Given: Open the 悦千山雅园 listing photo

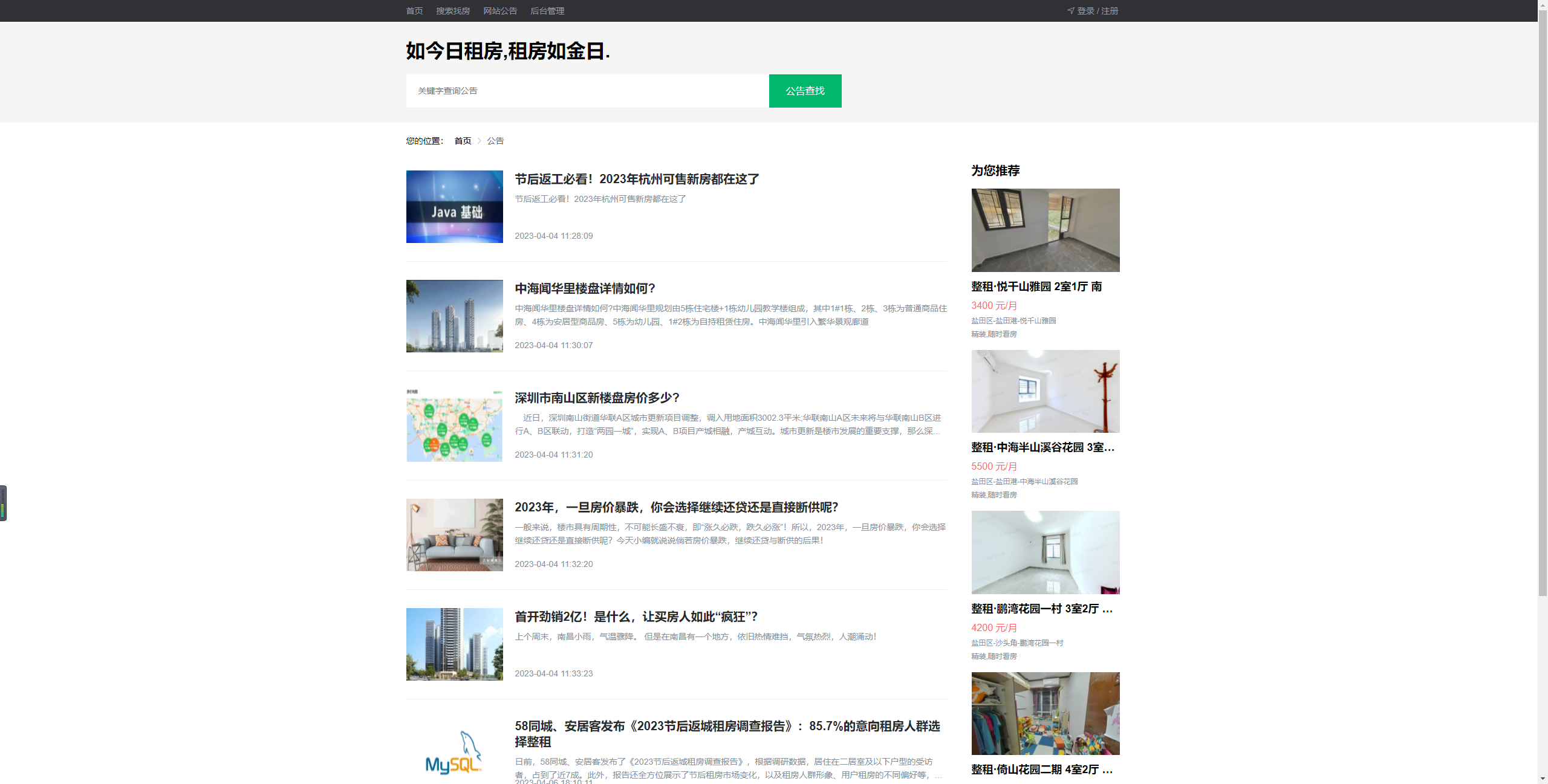Looking at the screenshot, I should 1045,230.
